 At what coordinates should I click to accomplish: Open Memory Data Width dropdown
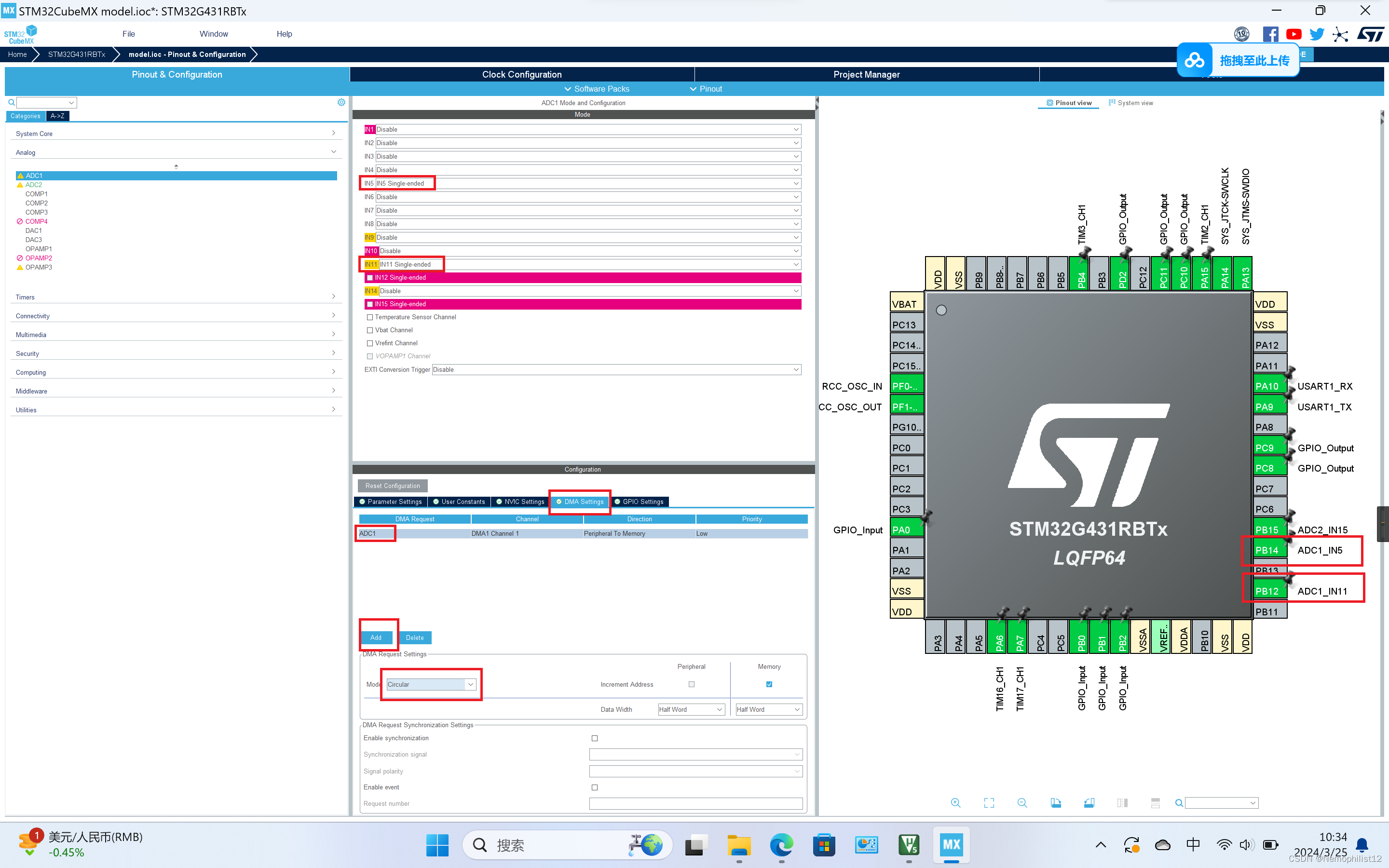769,709
